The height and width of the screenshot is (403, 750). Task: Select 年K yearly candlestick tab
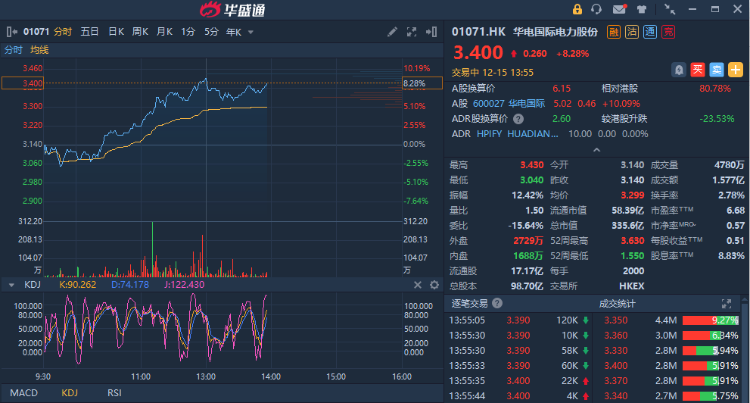click(234, 32)
